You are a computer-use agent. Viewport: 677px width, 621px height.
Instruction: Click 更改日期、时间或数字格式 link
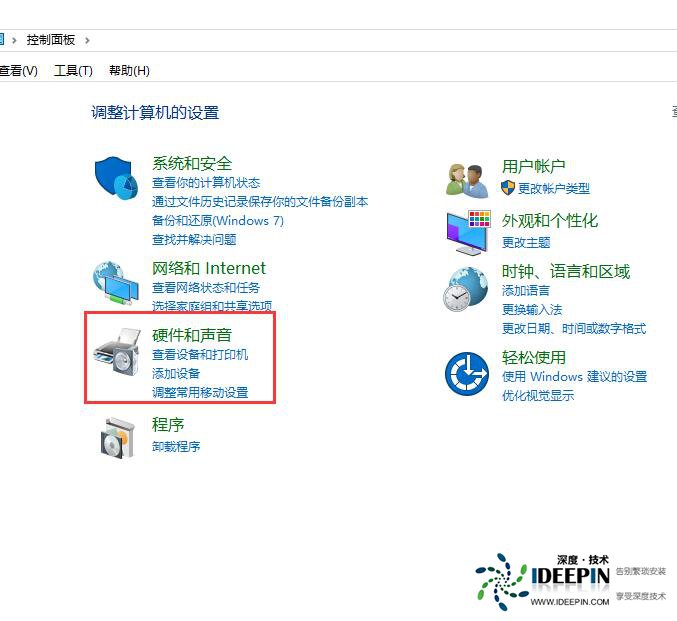pyautogui.click(x=574, y=329)
